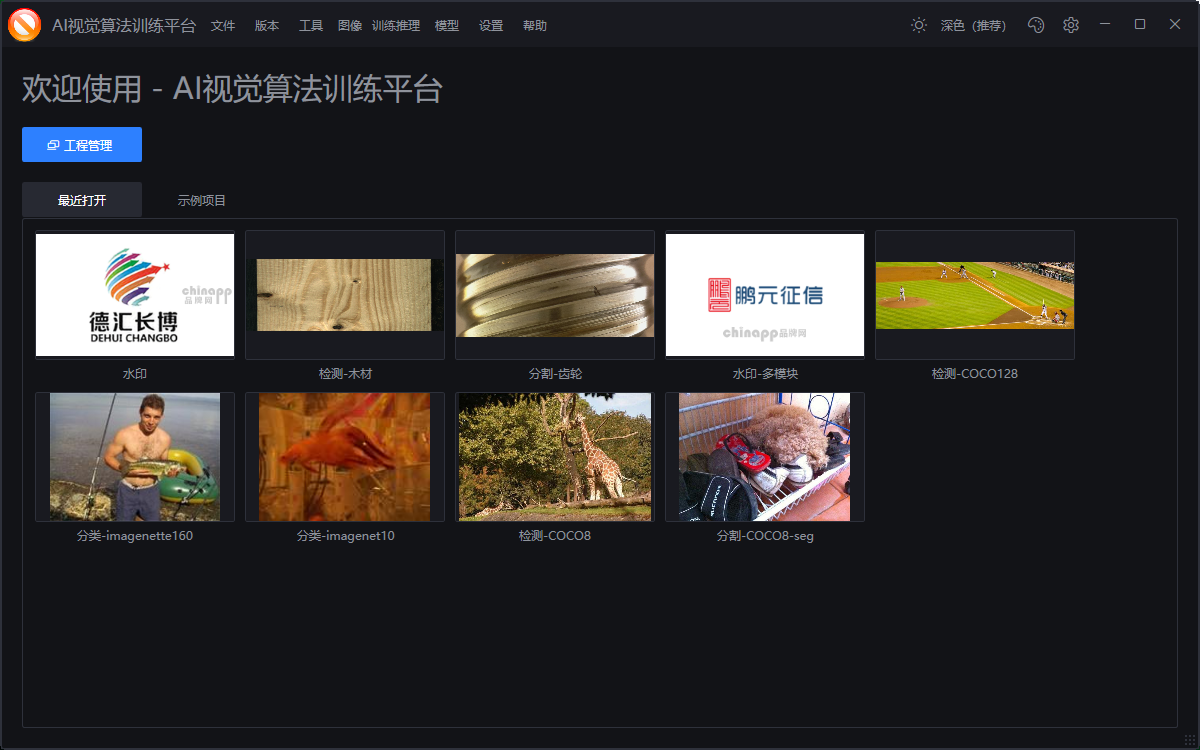Click the 检测-COCO8 label text
Screen dimensions: 1200x750
coord(555,536)
